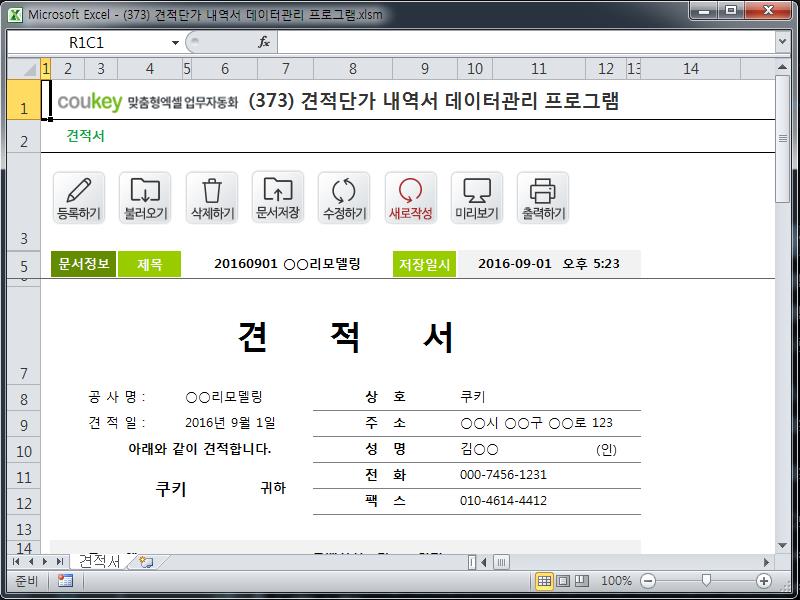
Task: Select column header 14
Action: tap(691, 69)
